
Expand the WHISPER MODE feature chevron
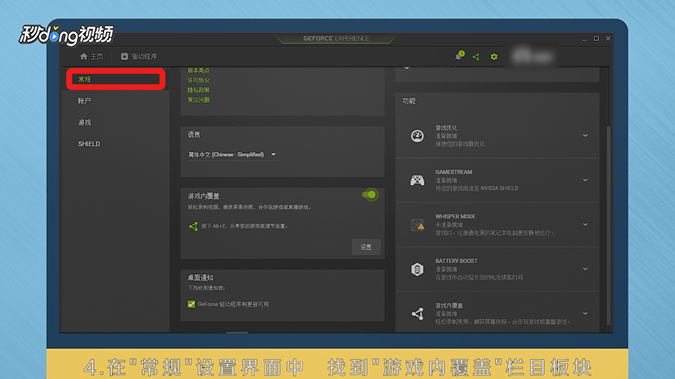pos(585,224)
